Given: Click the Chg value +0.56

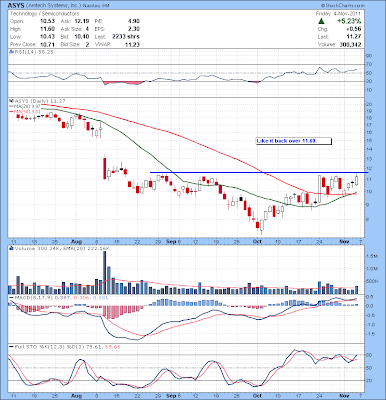Looking at the screenshot, I should point(354,29).
